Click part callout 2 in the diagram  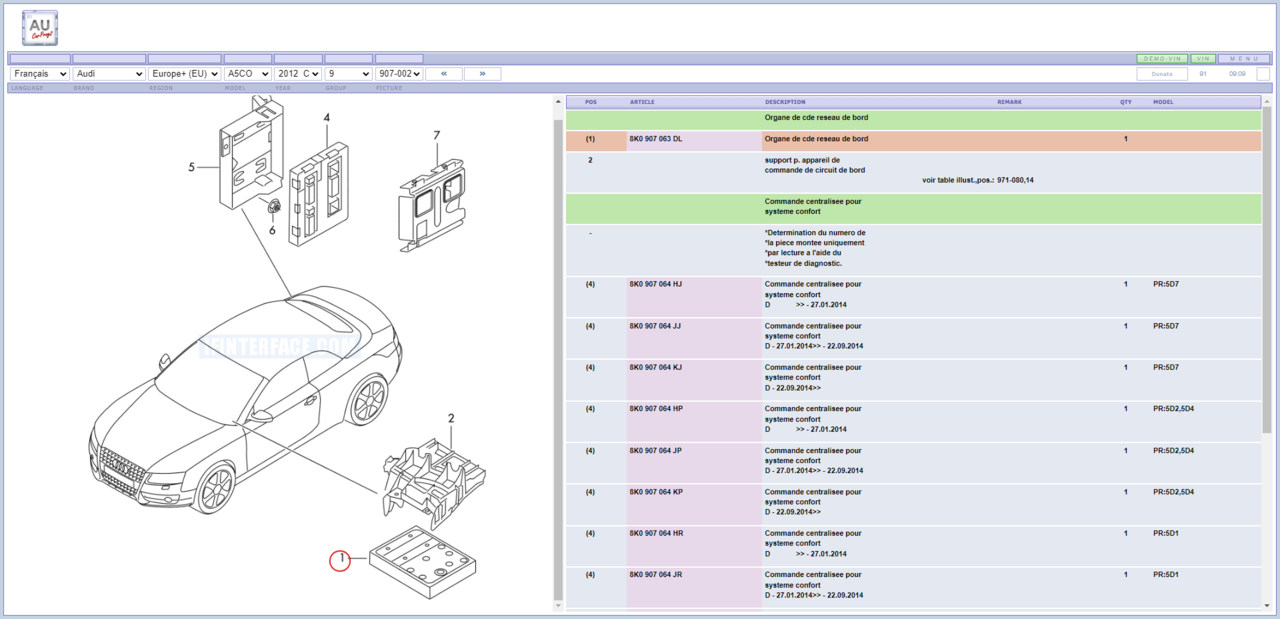[x=451, y=418]
